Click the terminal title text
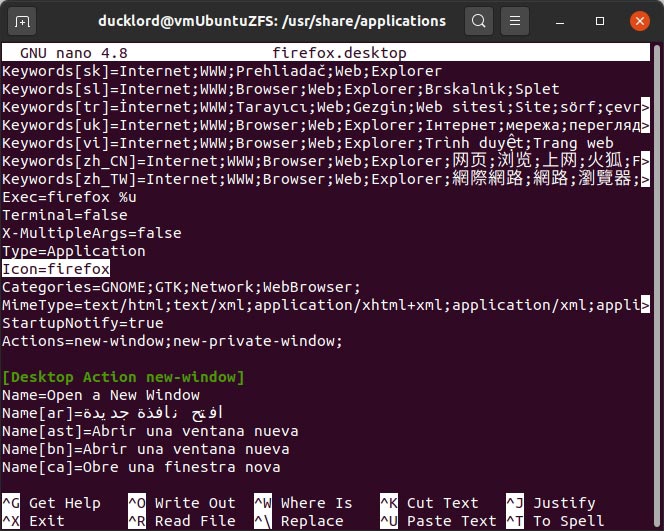The image size is (664, 531). tap(272, 21)
